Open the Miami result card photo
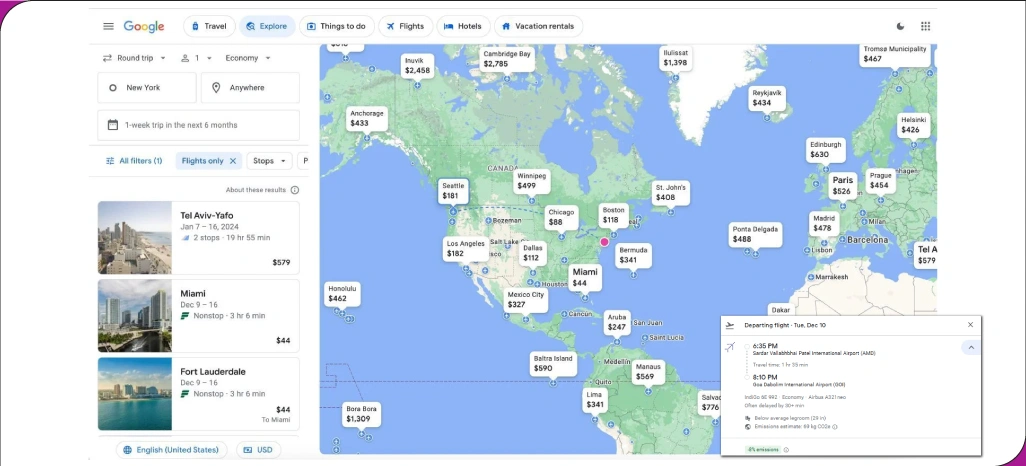Image resolution: width=1026 pixels, height=466 pixels. [135, 316]
